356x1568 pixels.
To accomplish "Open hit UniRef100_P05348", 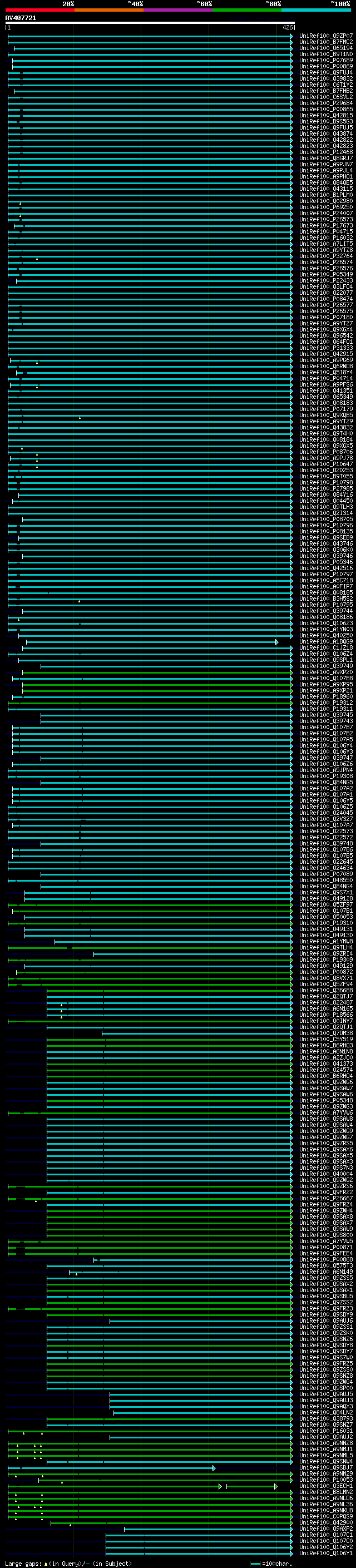I will pyautogui.click(x=326, y=1101).
